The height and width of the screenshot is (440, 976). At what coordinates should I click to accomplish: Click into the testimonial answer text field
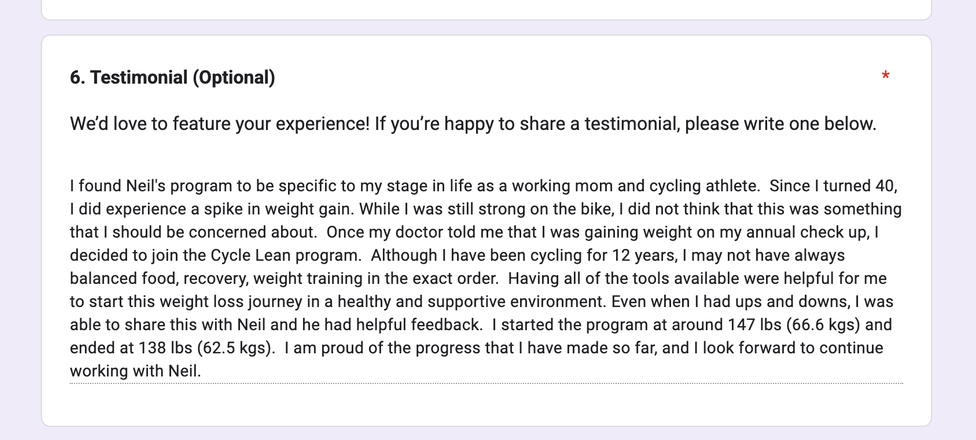(x=486, y=278)
